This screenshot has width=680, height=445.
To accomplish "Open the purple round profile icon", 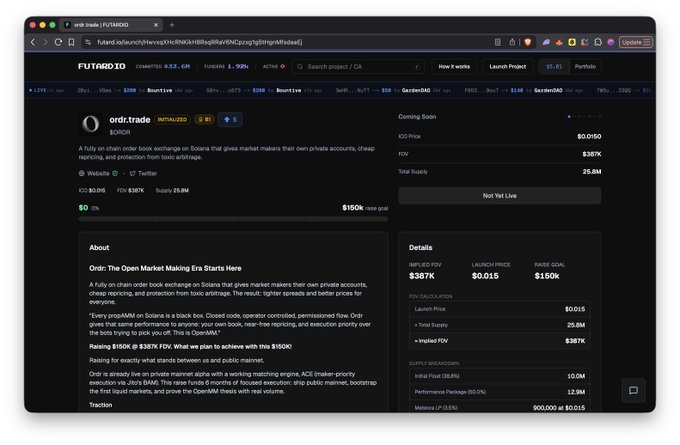I will point(611,42).
